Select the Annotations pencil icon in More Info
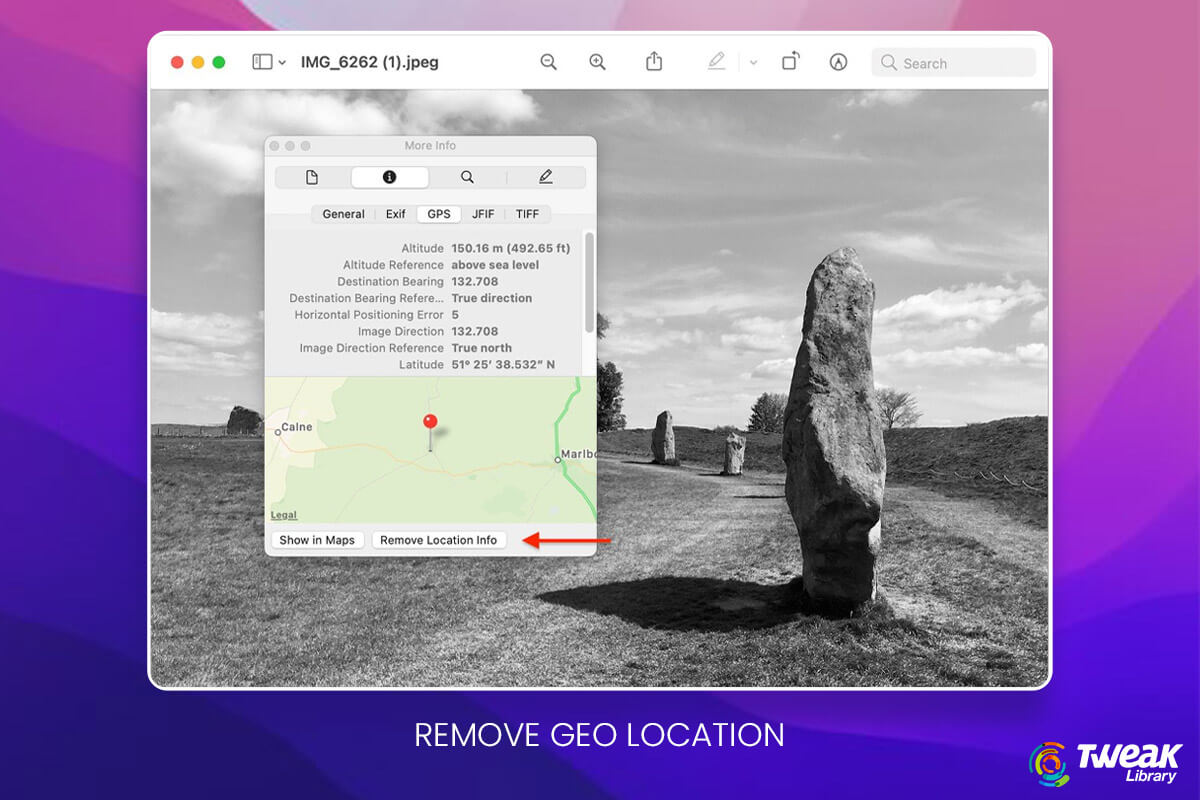1200x800 pixels. coord(545,176)
